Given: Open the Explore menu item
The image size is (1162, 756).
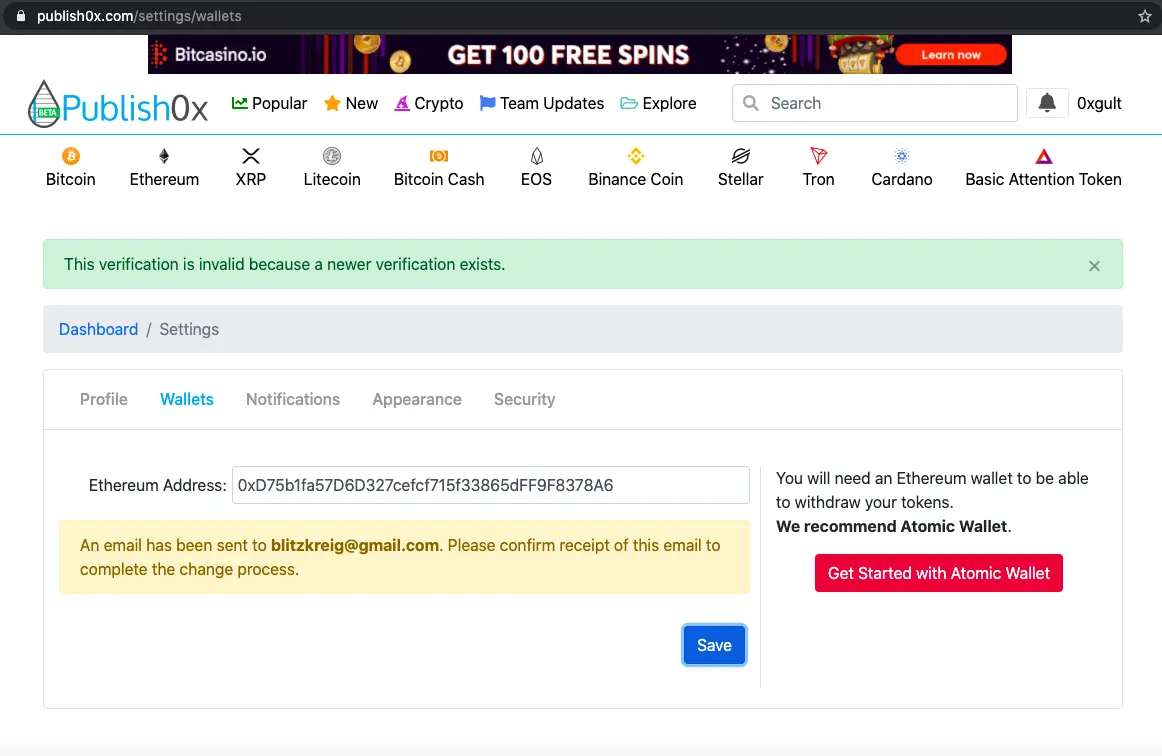Looking at the screenshot, I should (658, 103).
